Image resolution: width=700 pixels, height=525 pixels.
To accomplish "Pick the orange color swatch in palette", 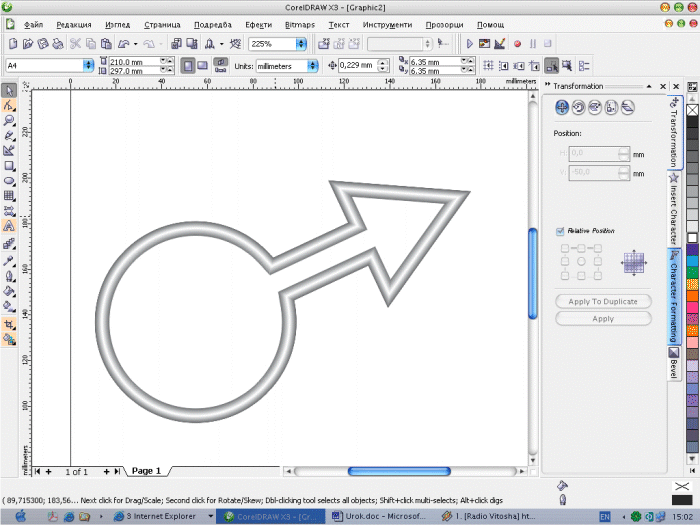I will 692,296.
